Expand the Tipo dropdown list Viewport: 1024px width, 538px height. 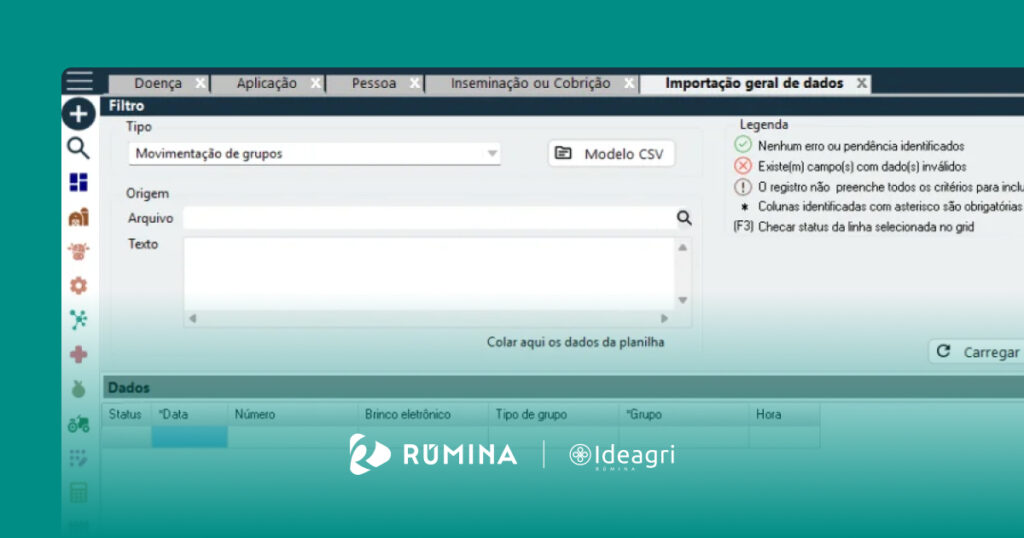pos(492,154)
